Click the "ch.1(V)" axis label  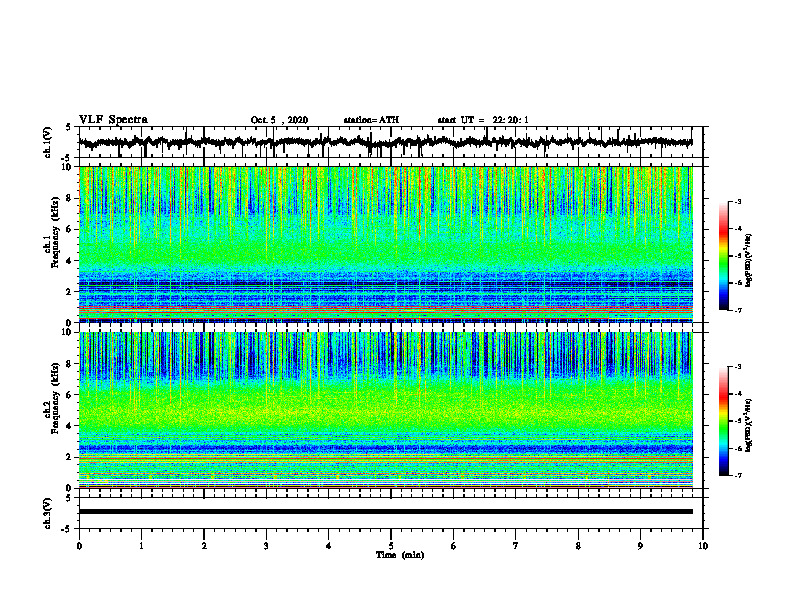pyautogui.click(x=48, y=142)
